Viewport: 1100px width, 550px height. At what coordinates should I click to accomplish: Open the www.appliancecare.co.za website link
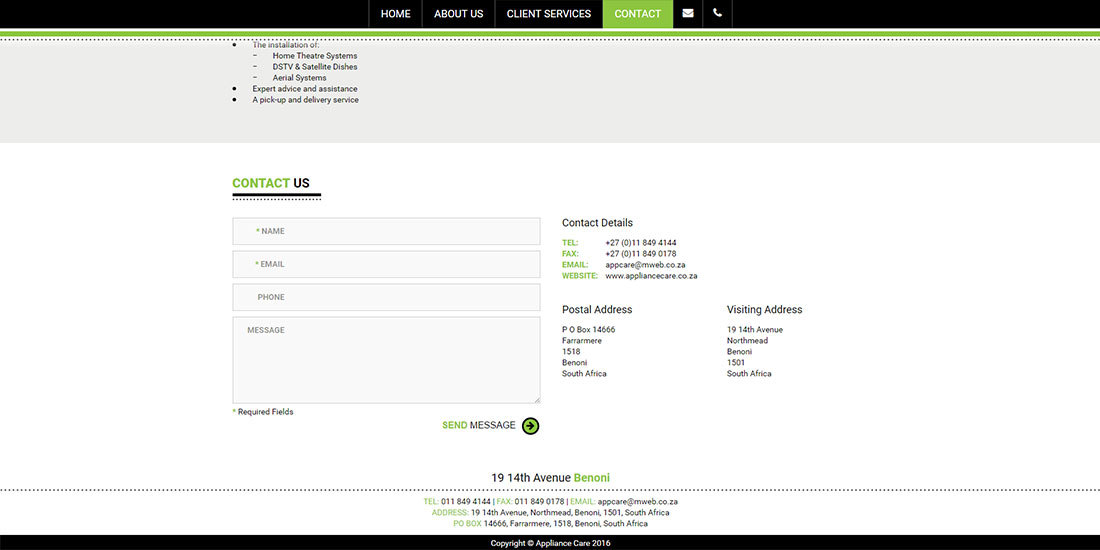point(651,276)
